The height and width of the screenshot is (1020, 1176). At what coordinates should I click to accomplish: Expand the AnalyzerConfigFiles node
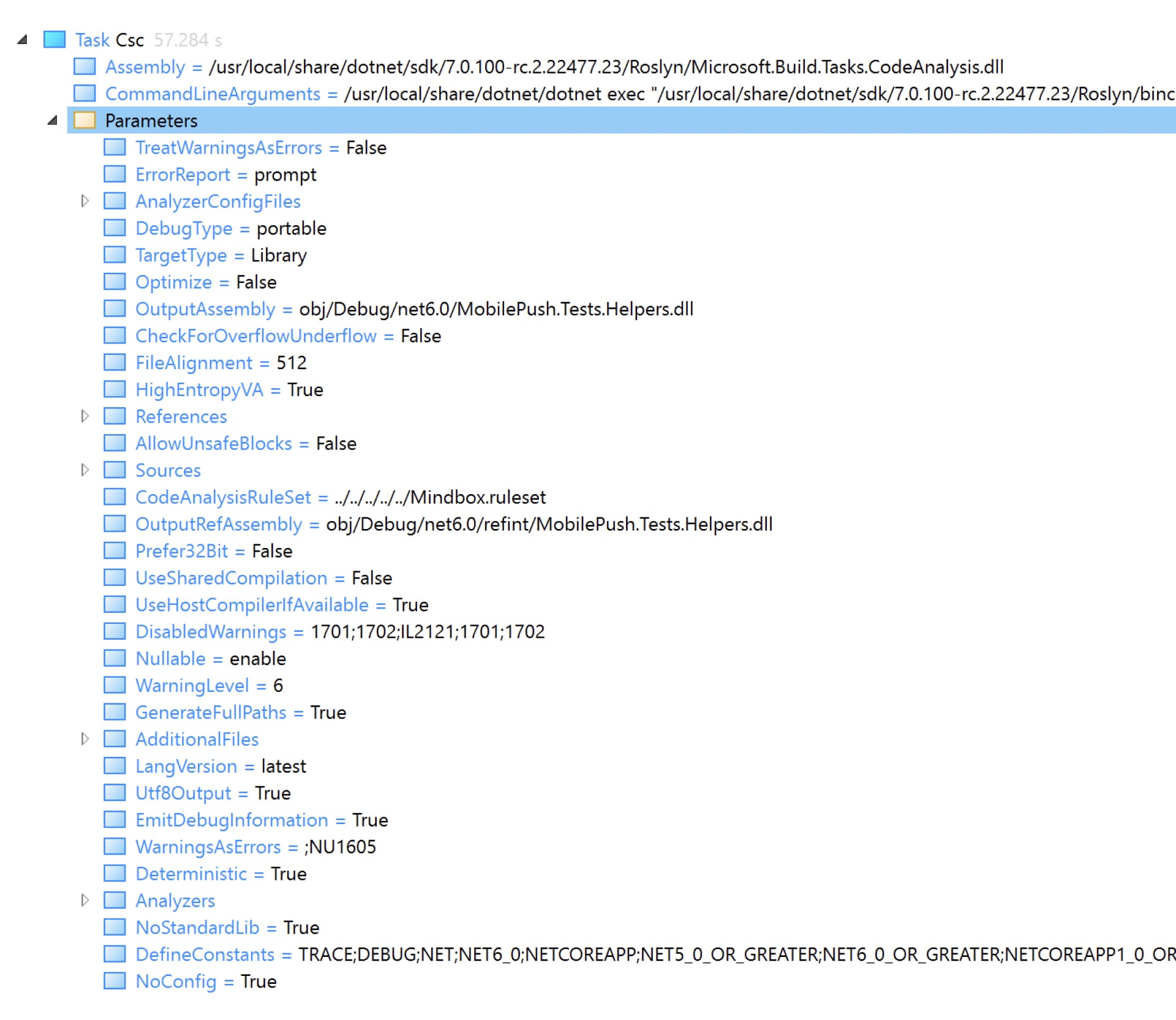85,200
